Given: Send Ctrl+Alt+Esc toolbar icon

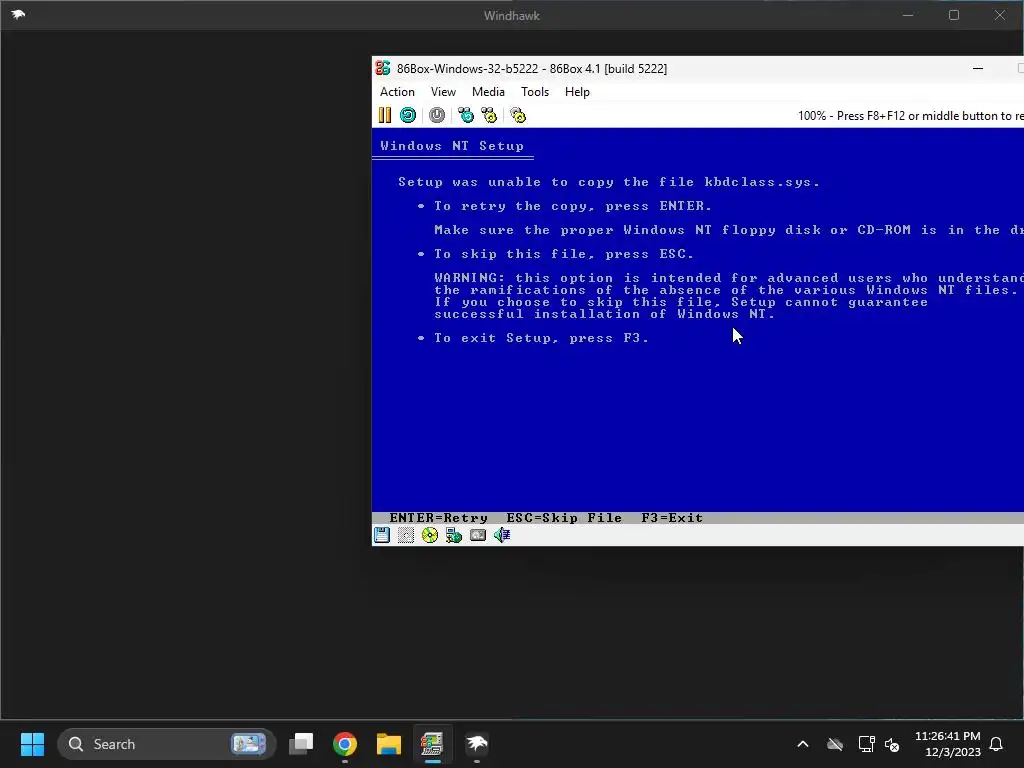Looking at the screenshot, I should (x=489, y=116).
